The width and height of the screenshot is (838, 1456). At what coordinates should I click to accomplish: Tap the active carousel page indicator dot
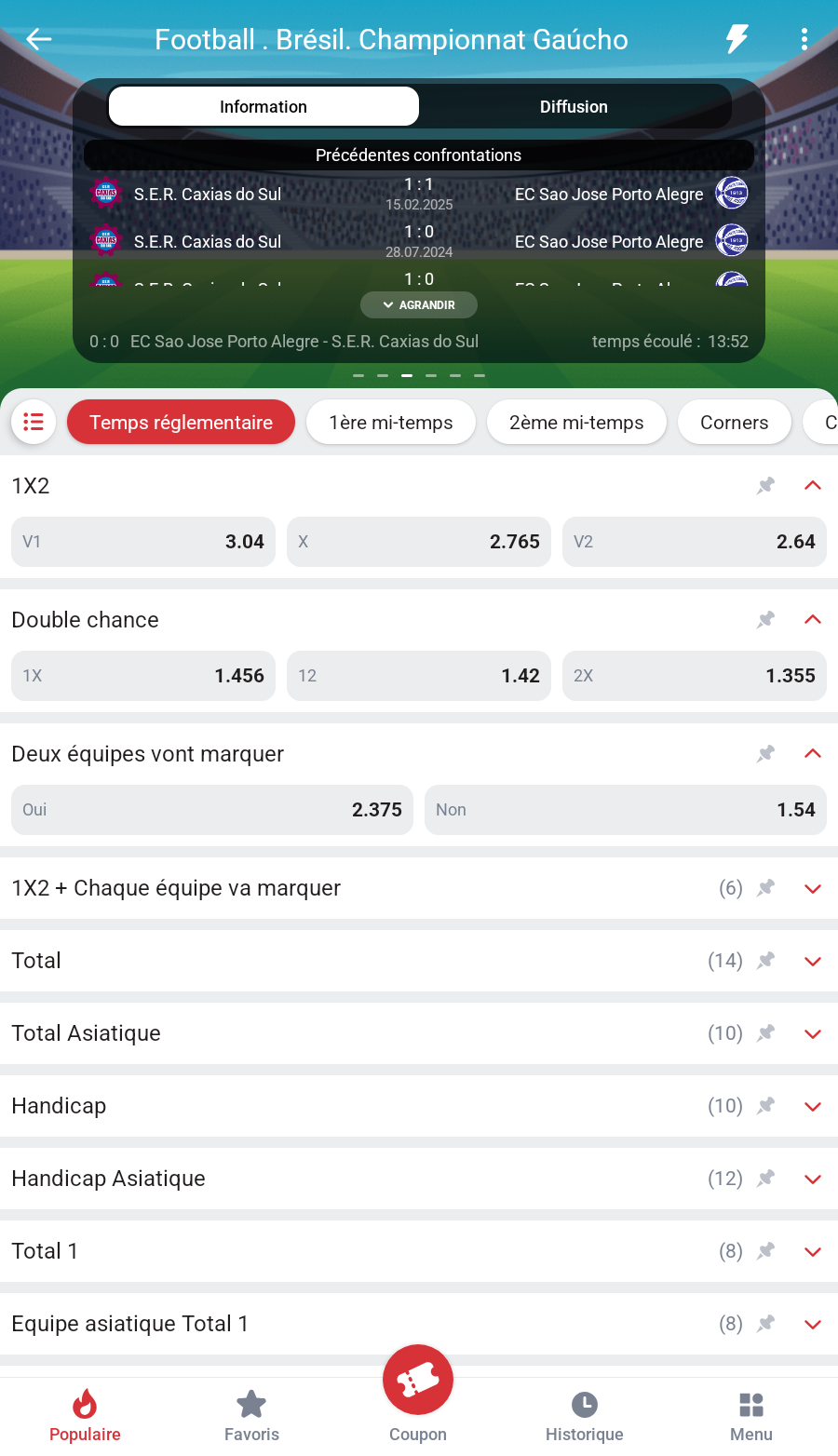(407, 376)
